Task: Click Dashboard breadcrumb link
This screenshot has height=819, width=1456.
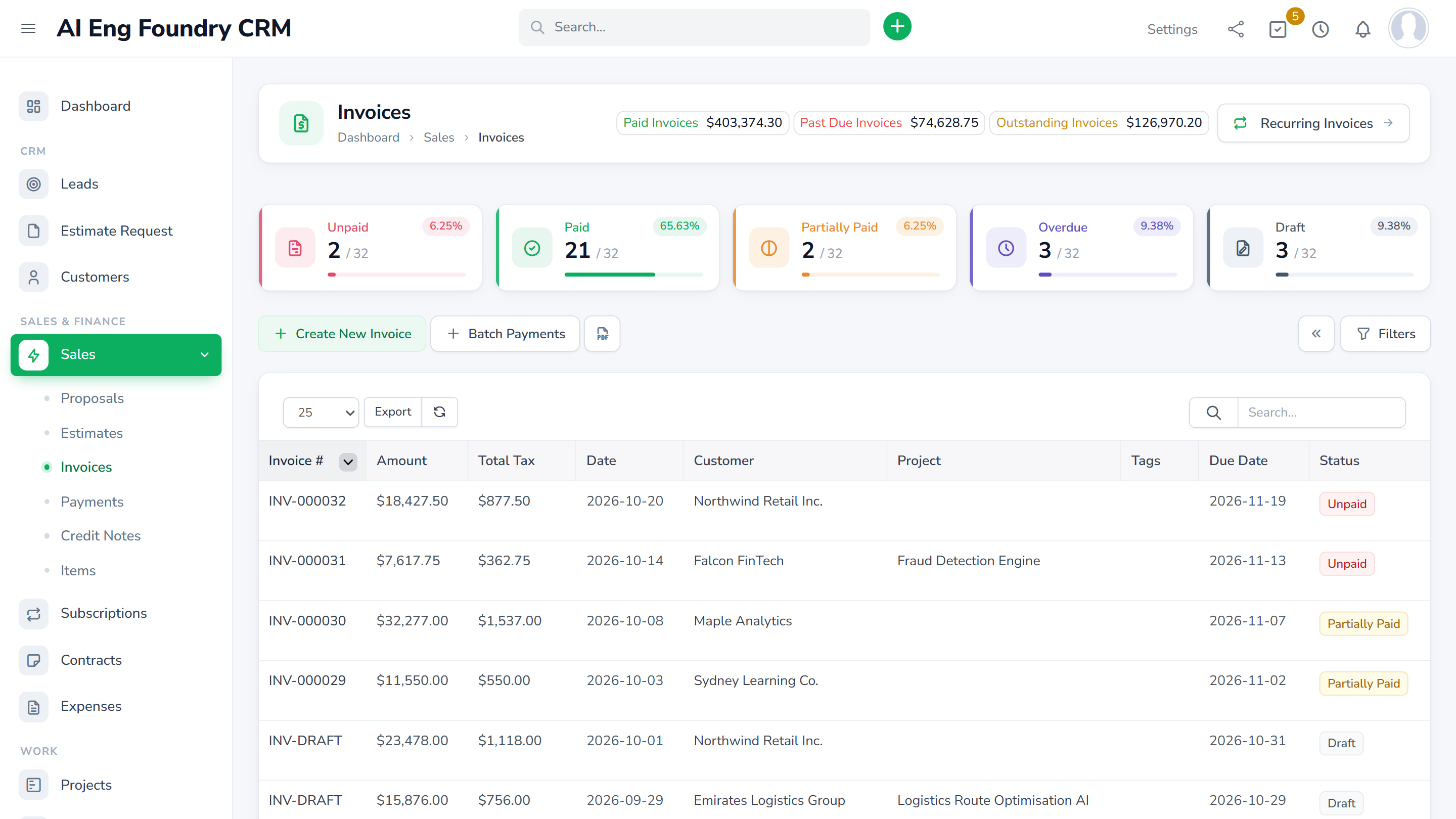Action: (369, 138)
